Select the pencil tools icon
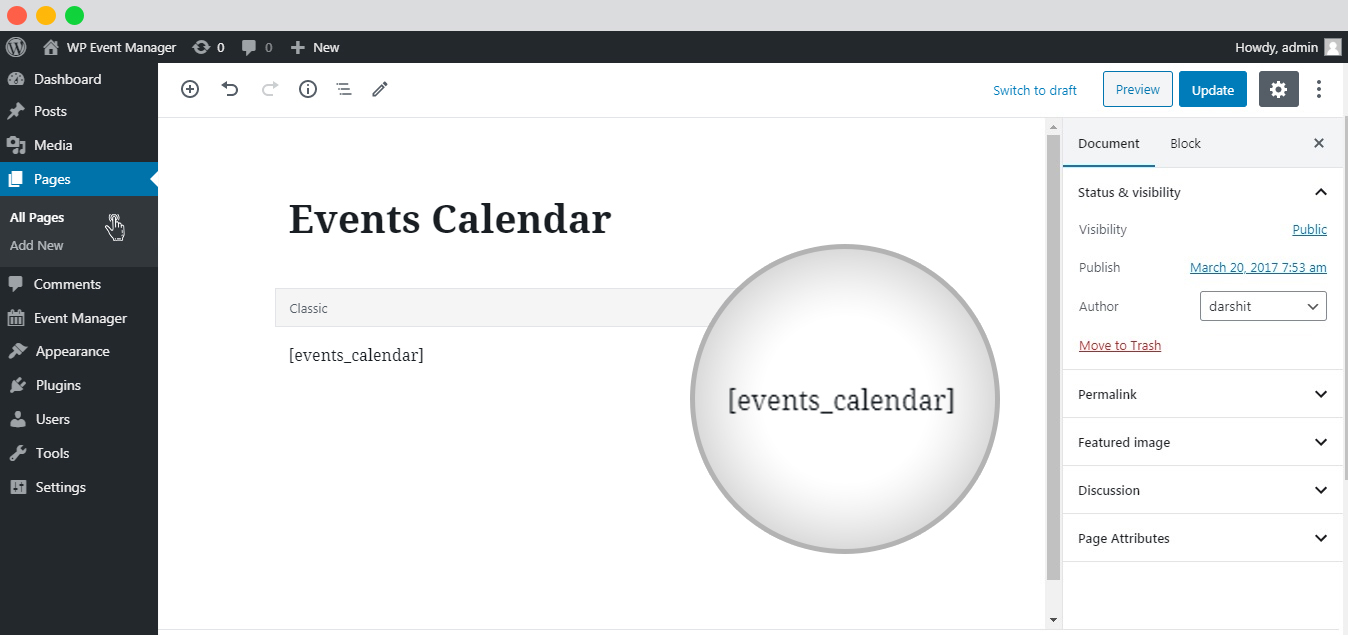Image resolution: width=1348 pixels, height=635 pixels. click(380, 89)
